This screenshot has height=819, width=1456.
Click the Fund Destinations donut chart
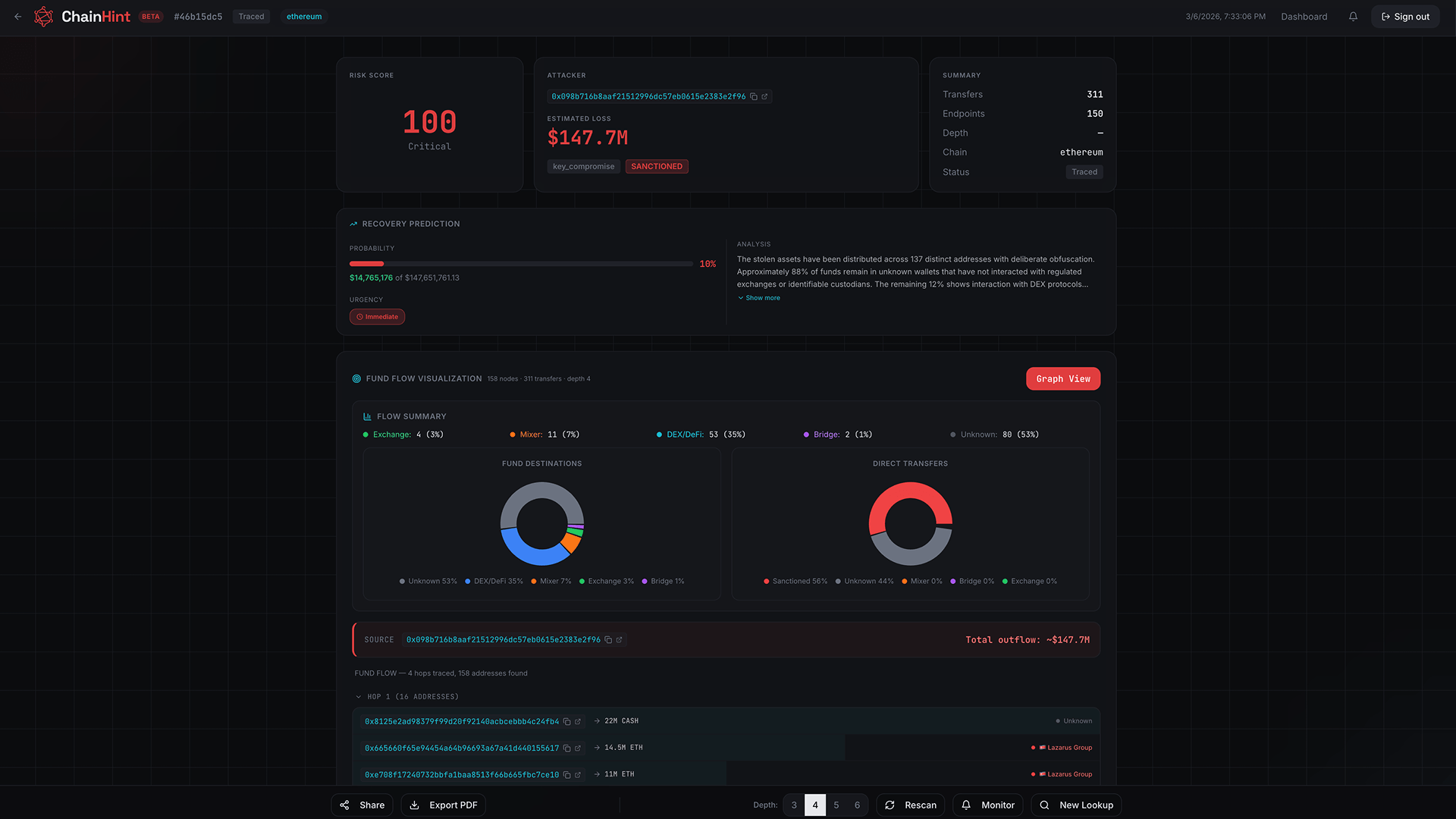542,524
